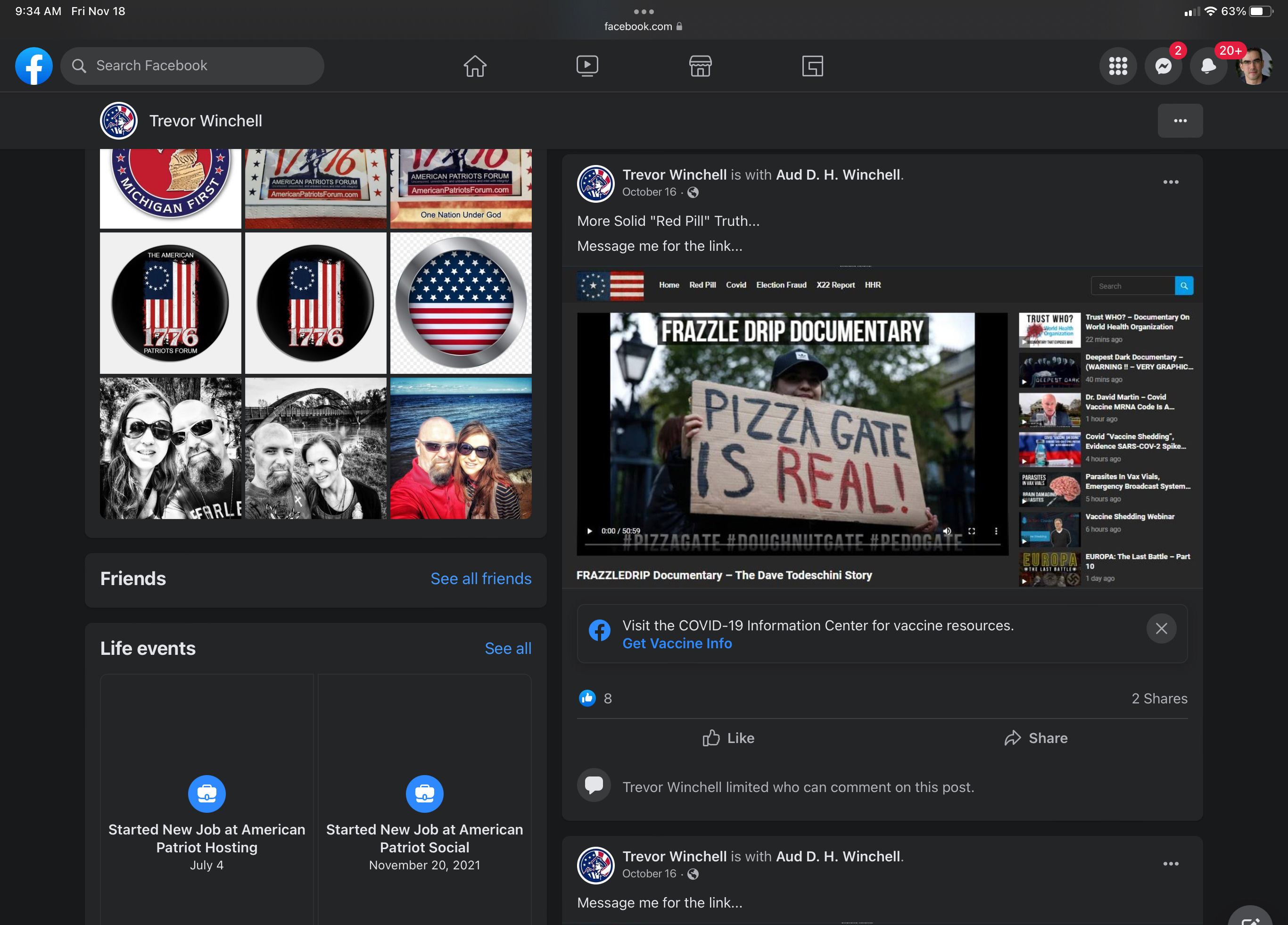Click See all life events
This screenshot has height=925, width=1288.
[x=508, y=648]
